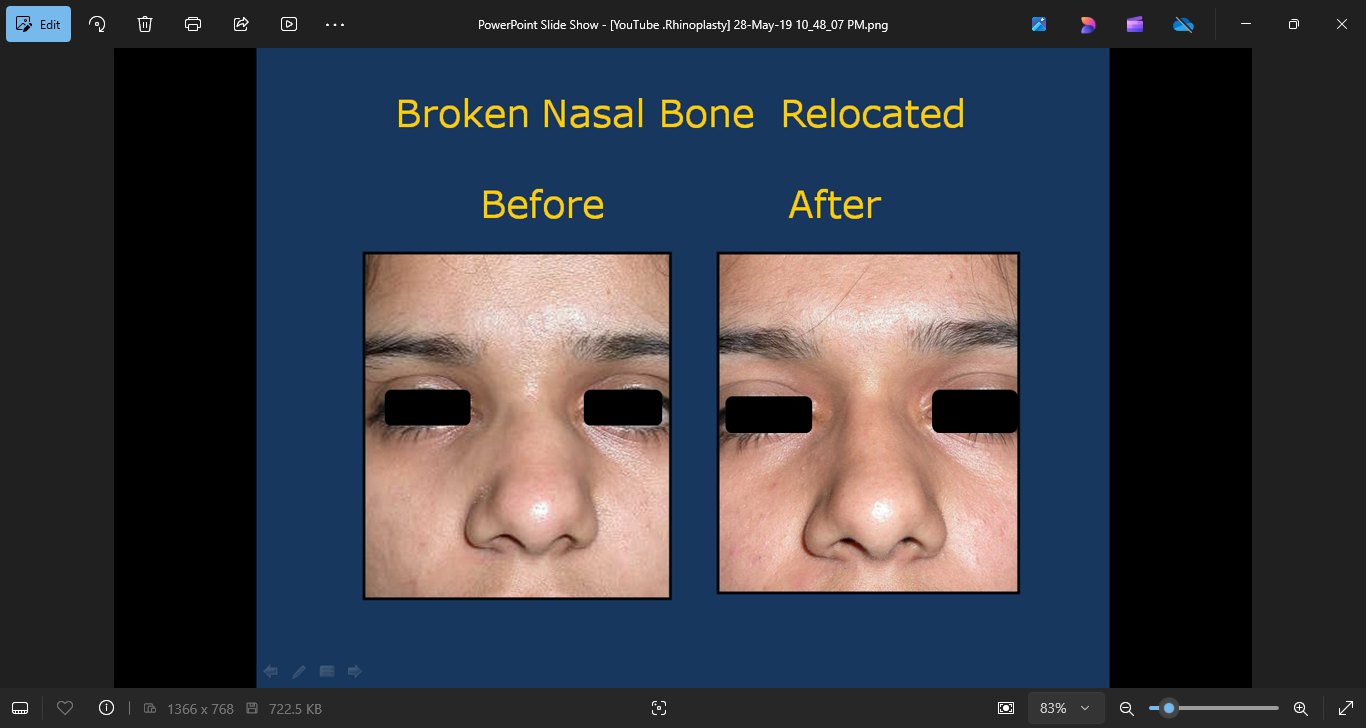
Task: Delete the photo using the trash icon
Action: pyautogui.click(x=145, y=24)
